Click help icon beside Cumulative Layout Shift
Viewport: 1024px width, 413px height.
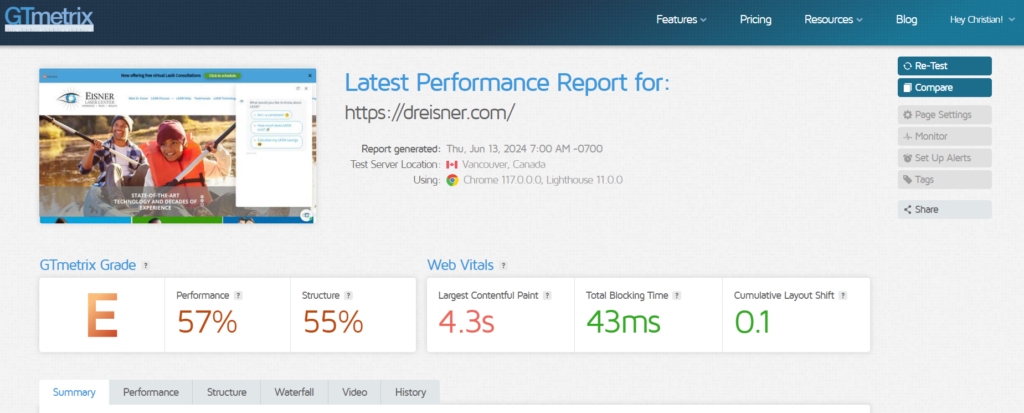point(843,295)
